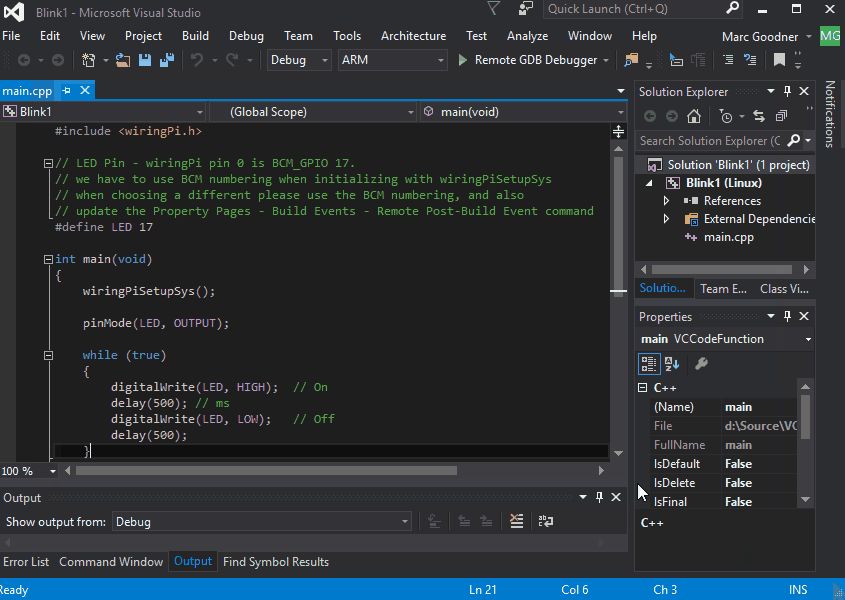Click the feedback icon in title bar

(525, 9)
